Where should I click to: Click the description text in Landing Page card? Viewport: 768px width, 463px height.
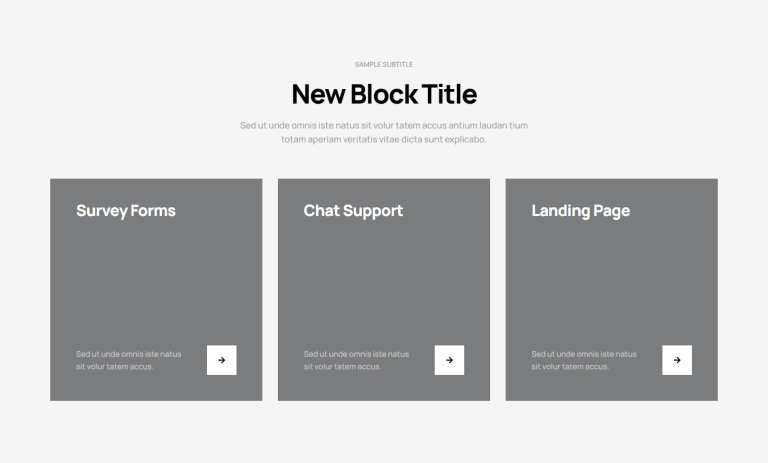584,360
